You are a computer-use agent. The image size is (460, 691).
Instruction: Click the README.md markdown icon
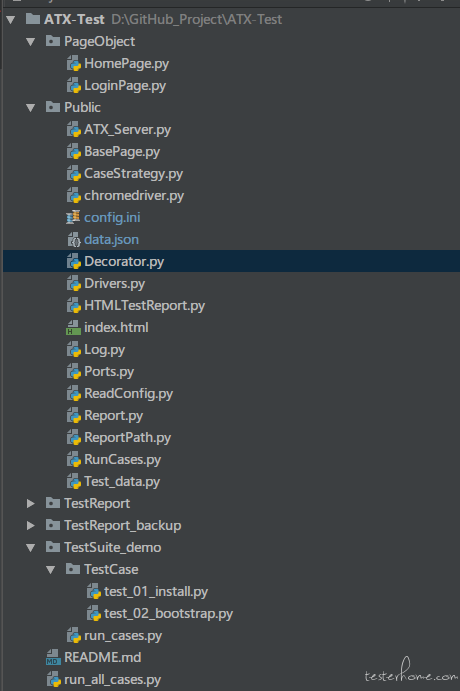(53, 657)
